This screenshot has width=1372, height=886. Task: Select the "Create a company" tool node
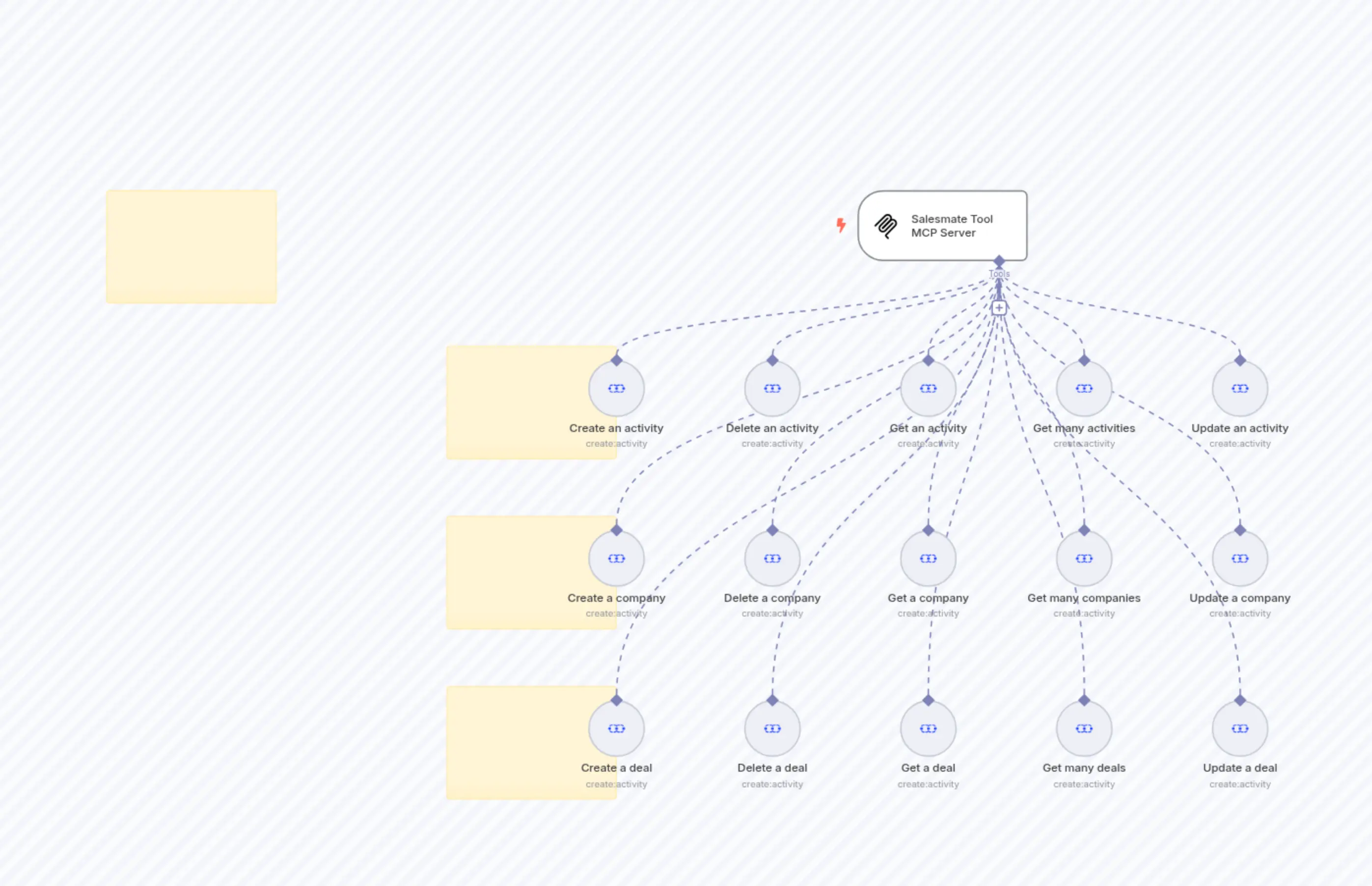pyautogui.click(x=616, y=558)
